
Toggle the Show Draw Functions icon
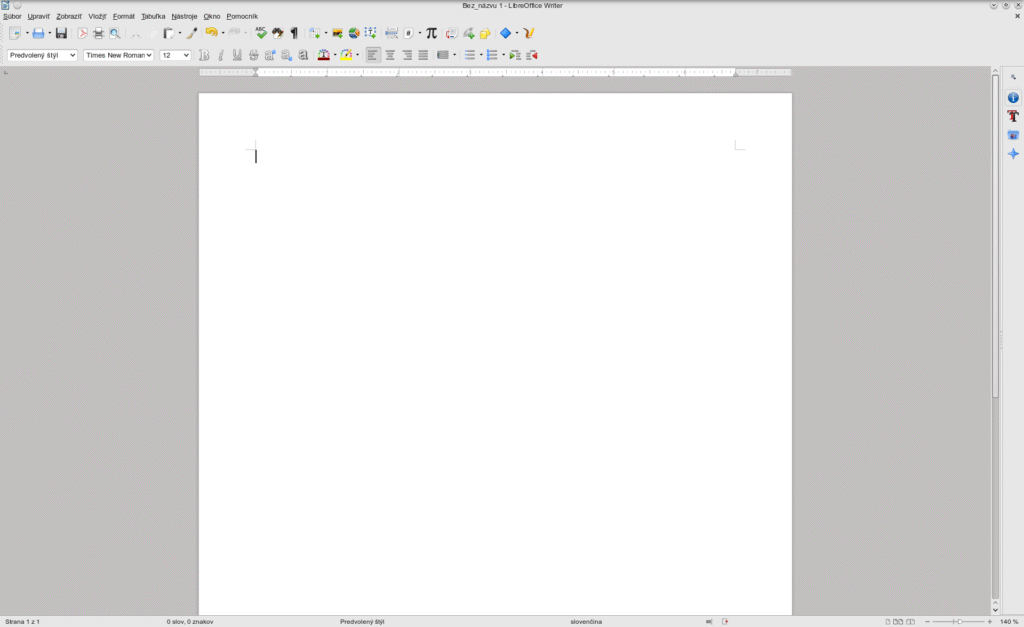[x=529, y=33]
